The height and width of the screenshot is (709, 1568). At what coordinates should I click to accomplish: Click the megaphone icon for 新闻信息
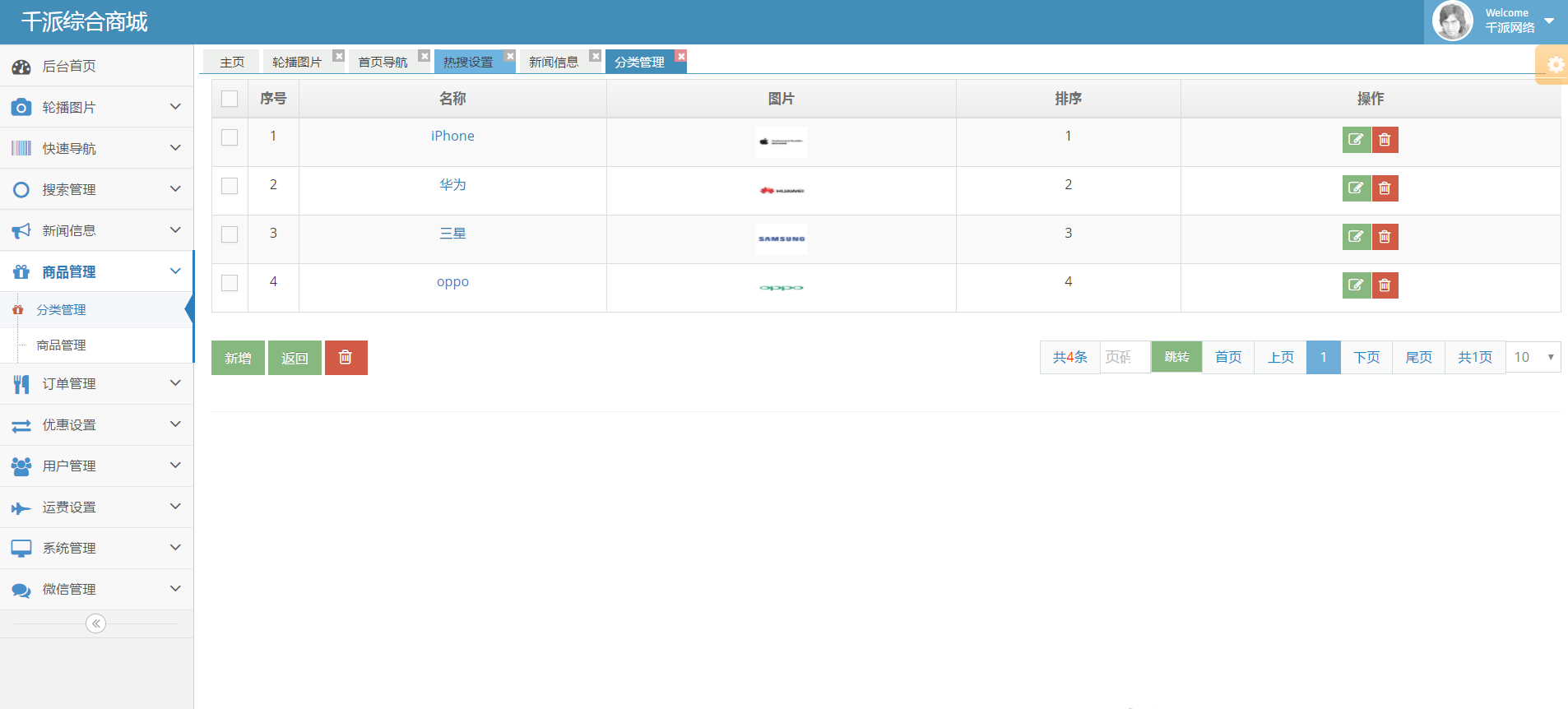click(21, 231)
